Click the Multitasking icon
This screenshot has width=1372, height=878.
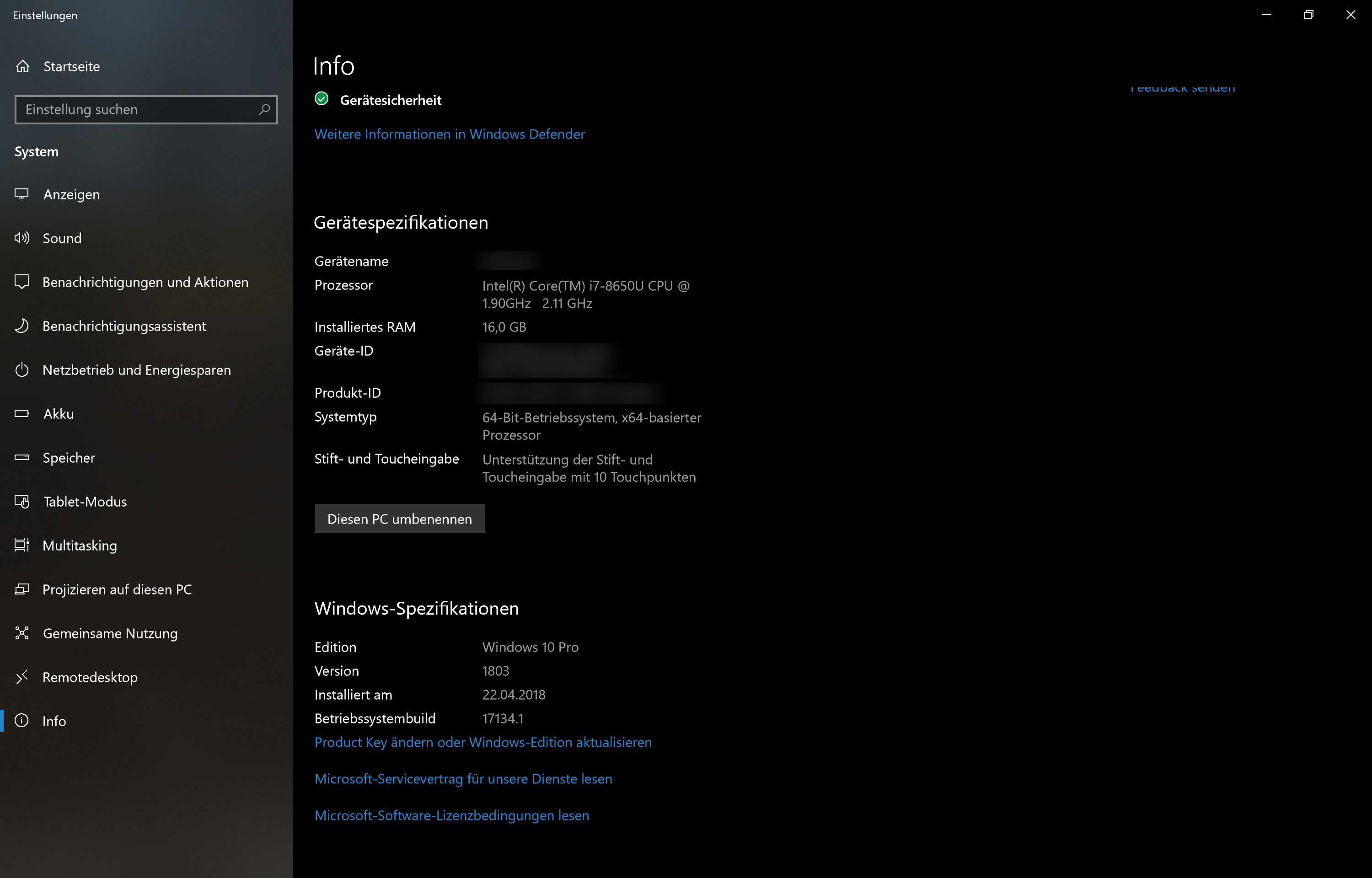point(21,545)
